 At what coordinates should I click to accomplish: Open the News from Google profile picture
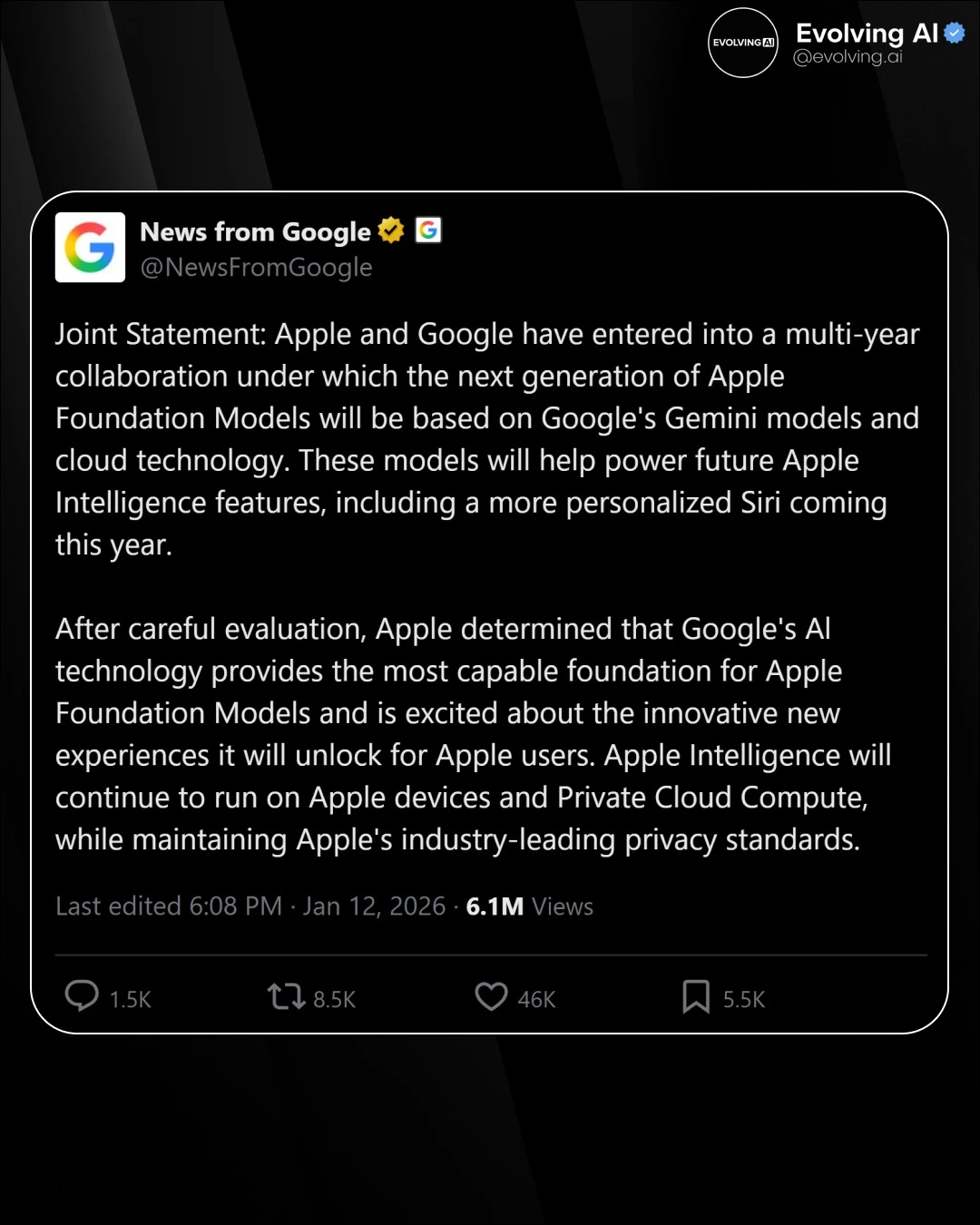90,248
